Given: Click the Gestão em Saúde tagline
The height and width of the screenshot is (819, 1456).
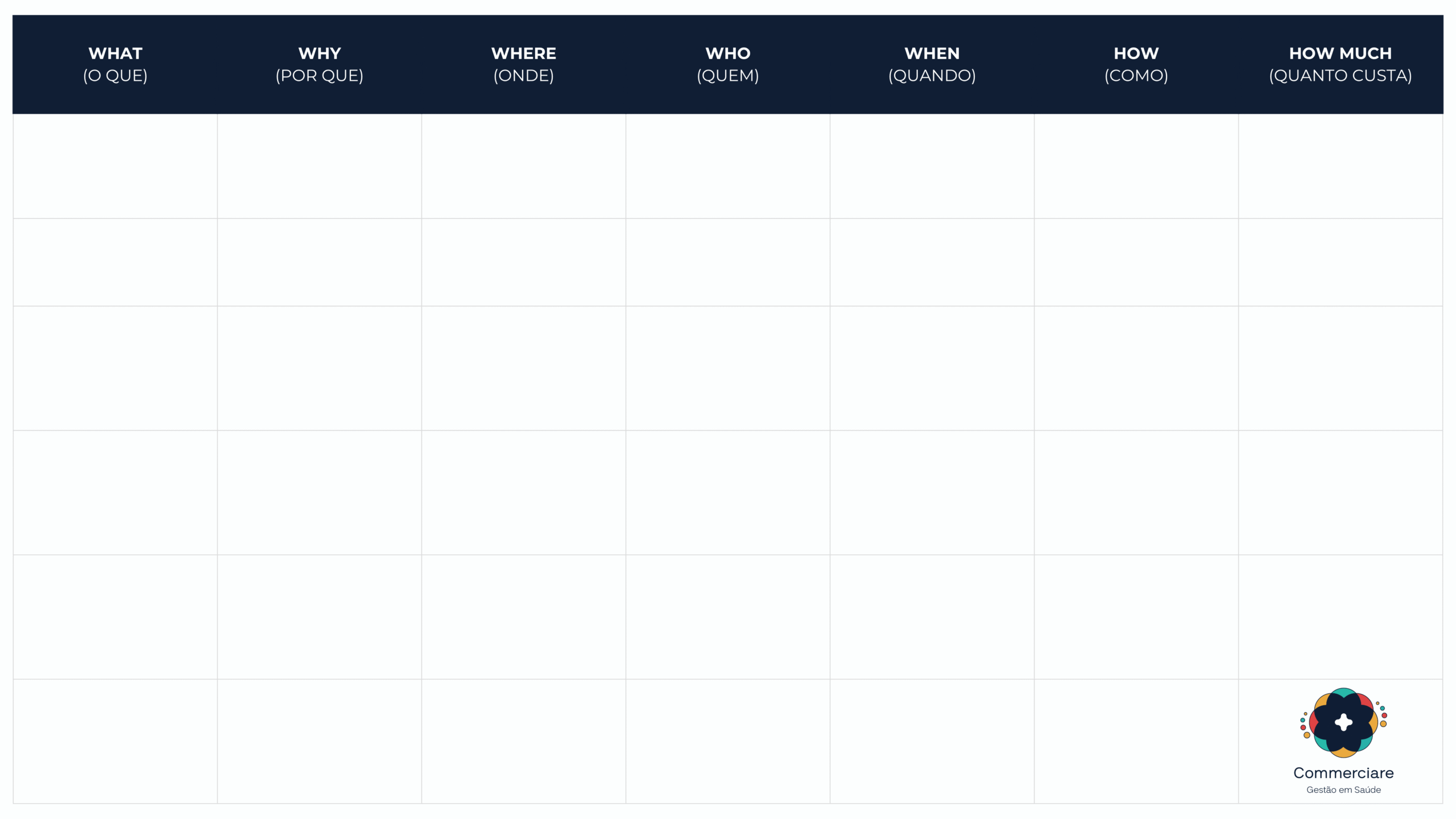Looking at the screenshot, I should (1343, 790).
